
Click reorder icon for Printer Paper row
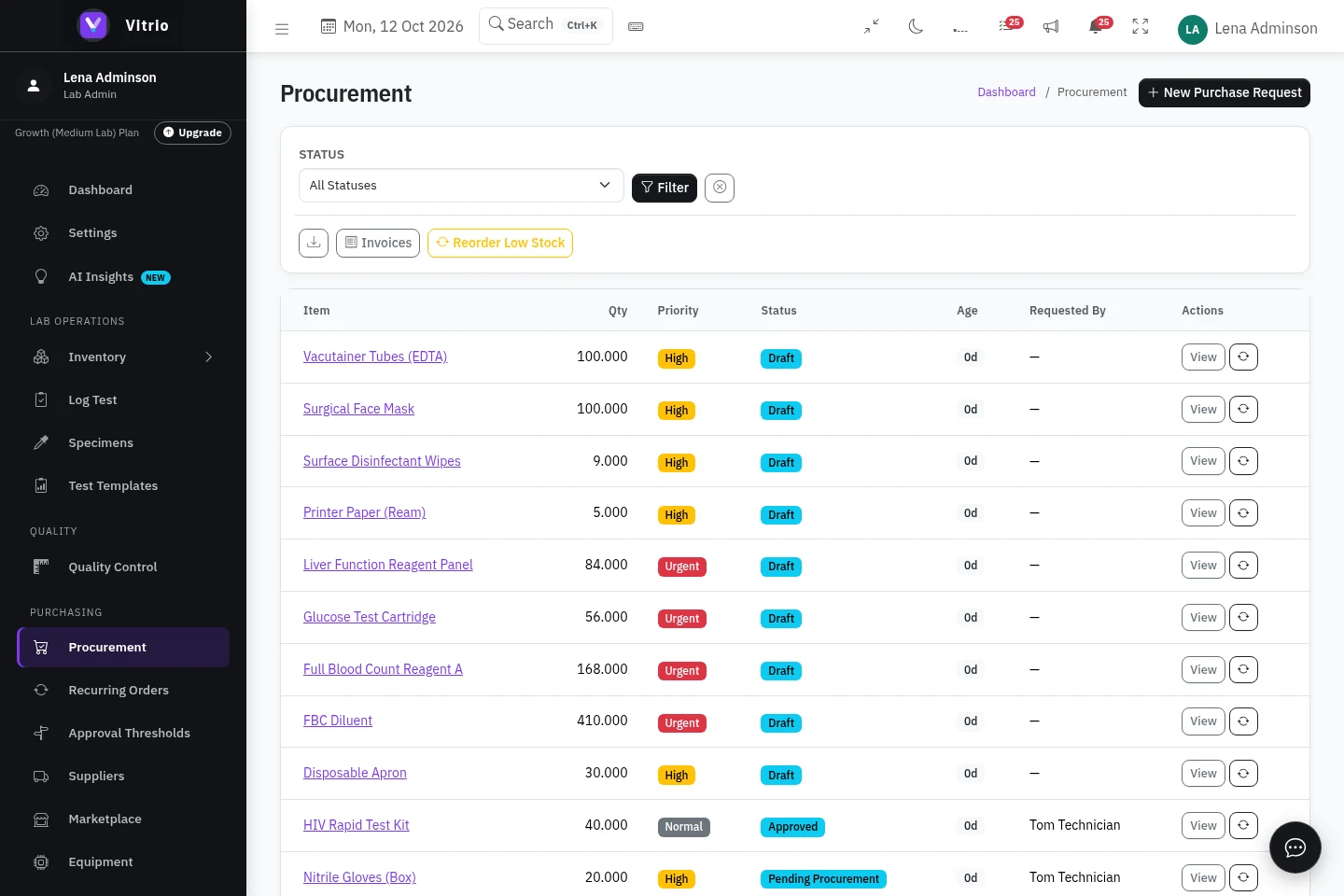tap(1243, 513)
